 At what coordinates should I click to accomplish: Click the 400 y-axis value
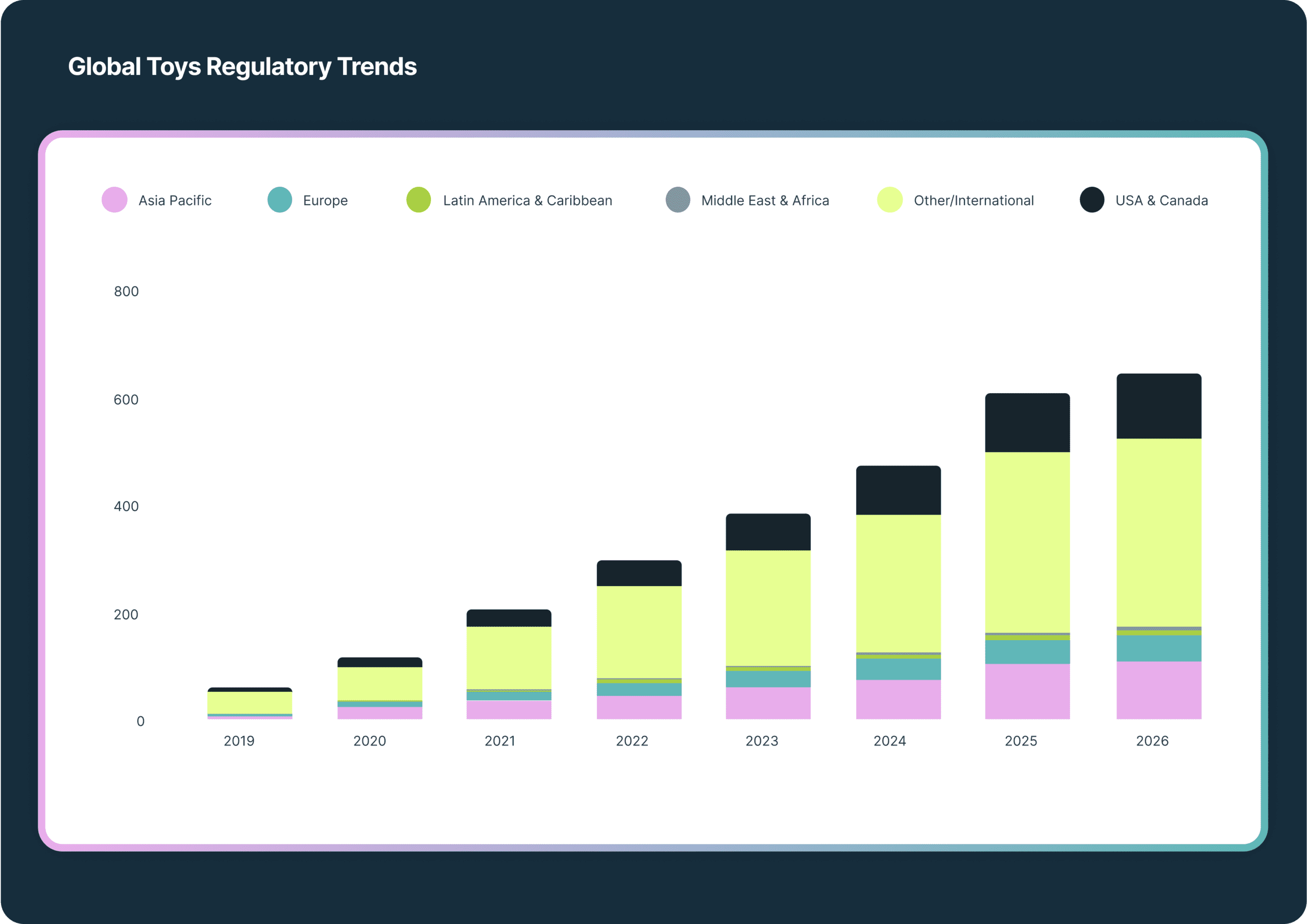coord(127,506)
